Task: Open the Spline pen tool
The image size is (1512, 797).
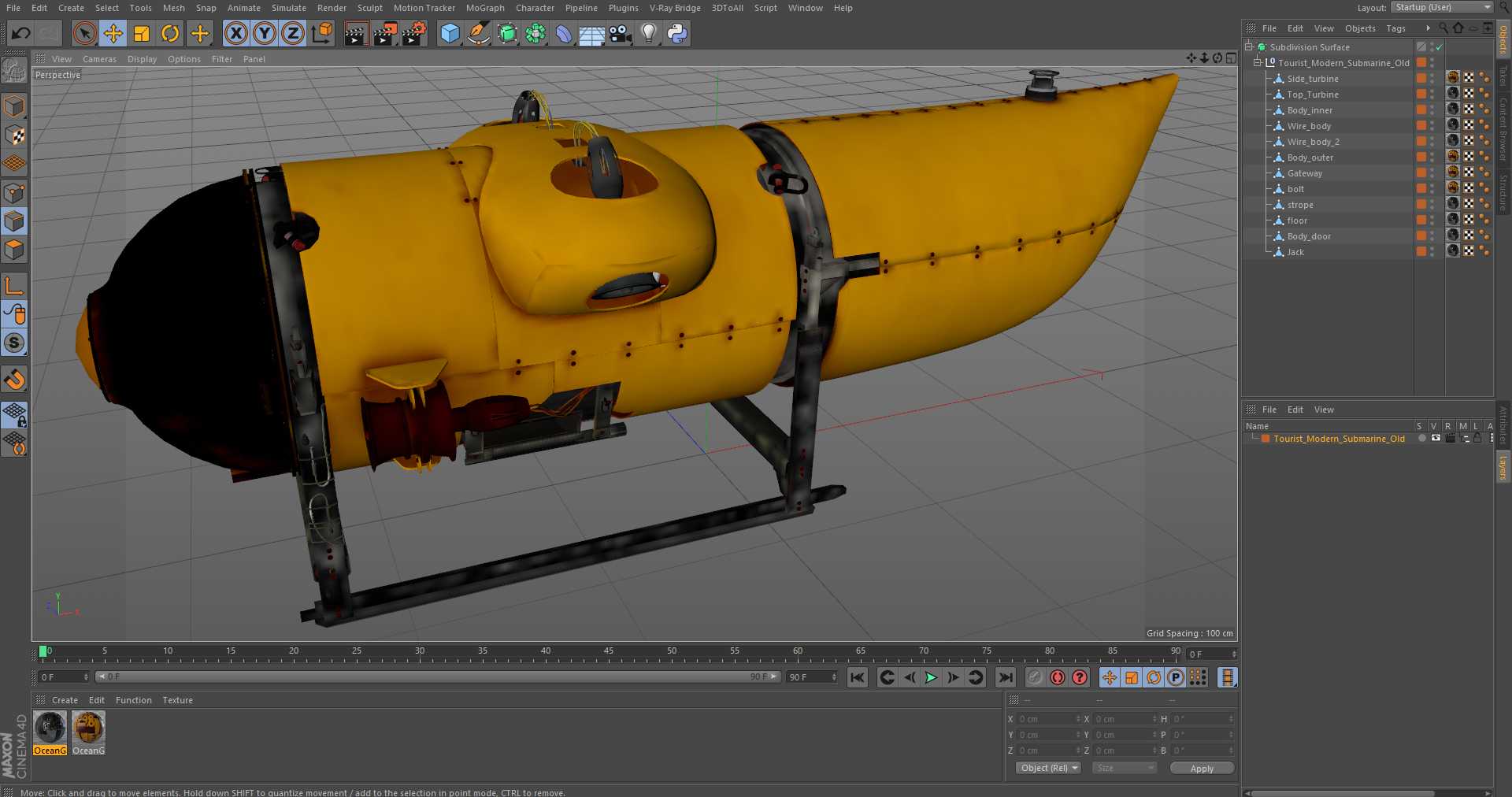Action: tap(478, 33)
